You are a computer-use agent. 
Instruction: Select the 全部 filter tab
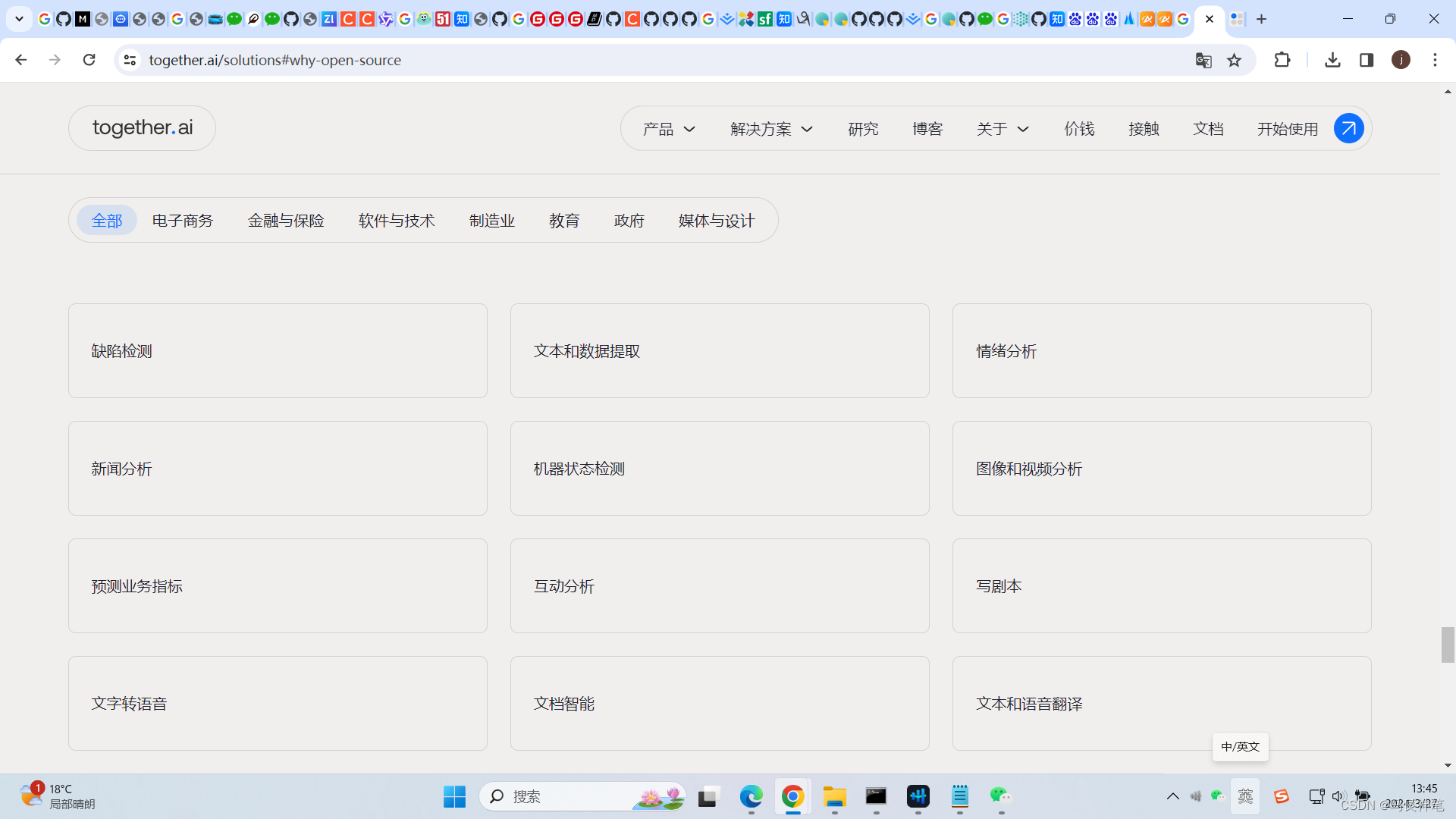click(107, 220)
